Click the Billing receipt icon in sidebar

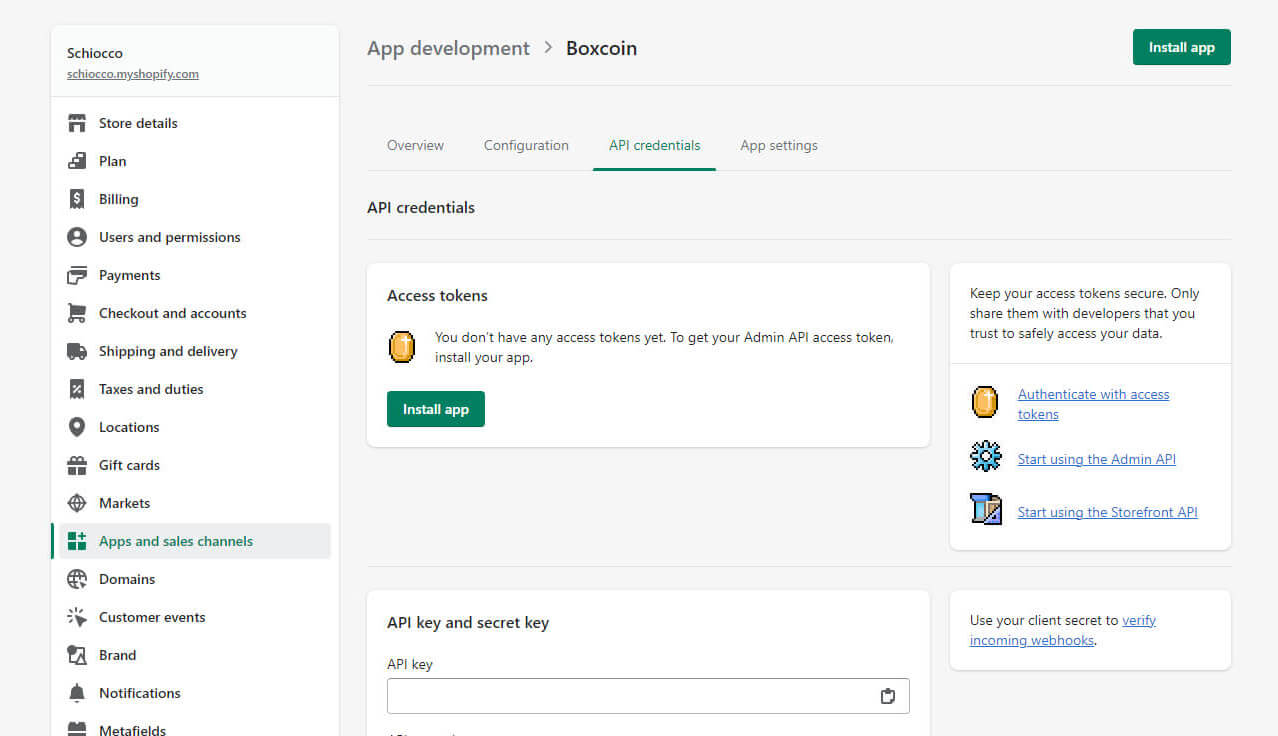coord(77,199)
